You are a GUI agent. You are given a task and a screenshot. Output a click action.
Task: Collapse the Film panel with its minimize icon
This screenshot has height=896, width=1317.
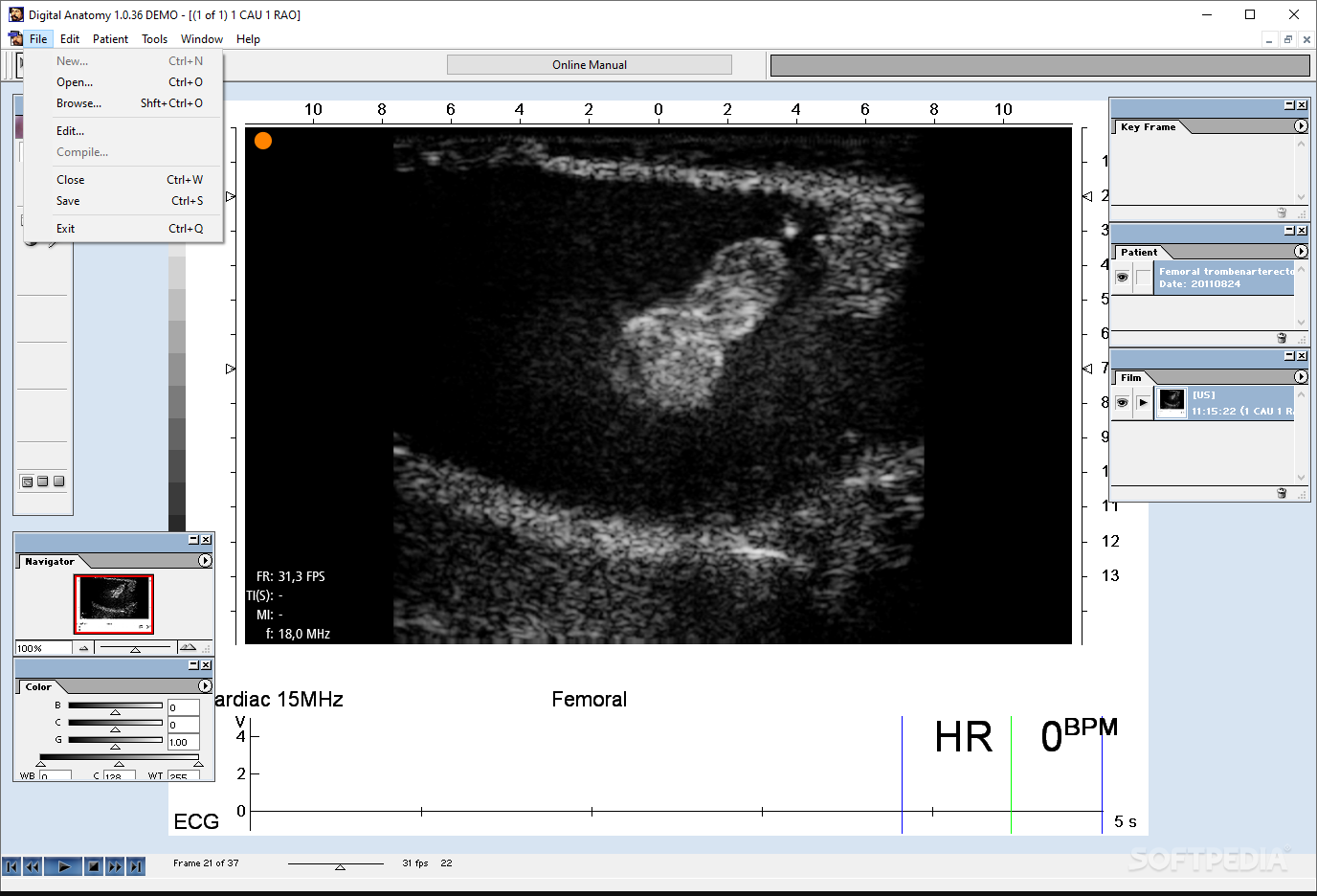pyautogui.click(x=1289, y=355)
